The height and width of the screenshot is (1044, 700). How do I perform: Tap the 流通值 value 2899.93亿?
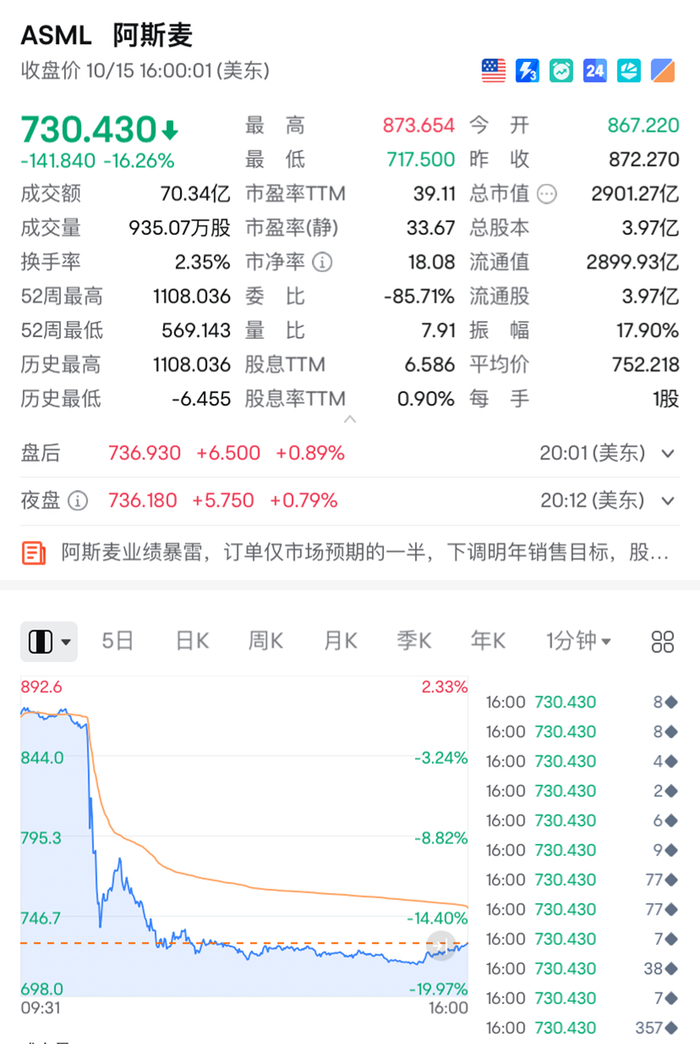(x=632, y=262)
